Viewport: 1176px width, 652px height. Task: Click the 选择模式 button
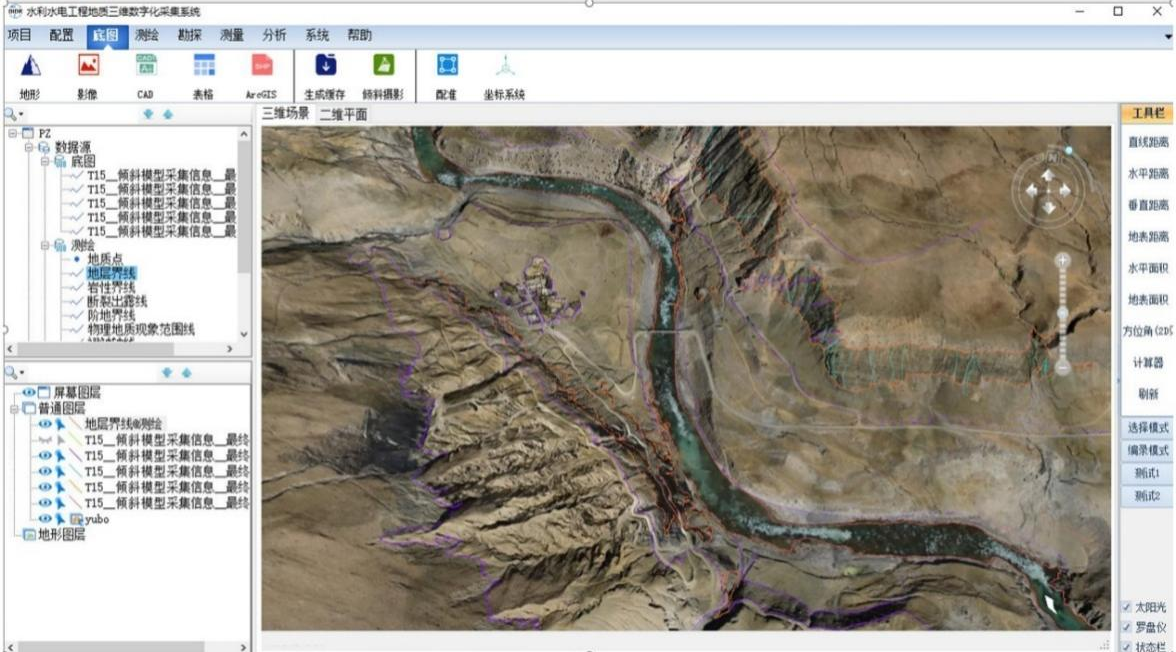(x=1147, y=427)
